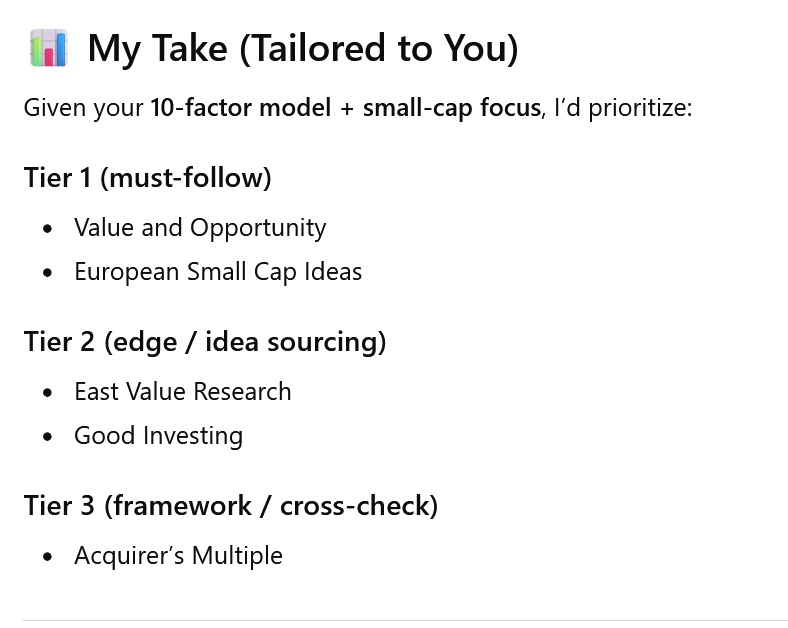
Task: Click the "My Take (Tailored to You)" heading
Action: point(303,49)
